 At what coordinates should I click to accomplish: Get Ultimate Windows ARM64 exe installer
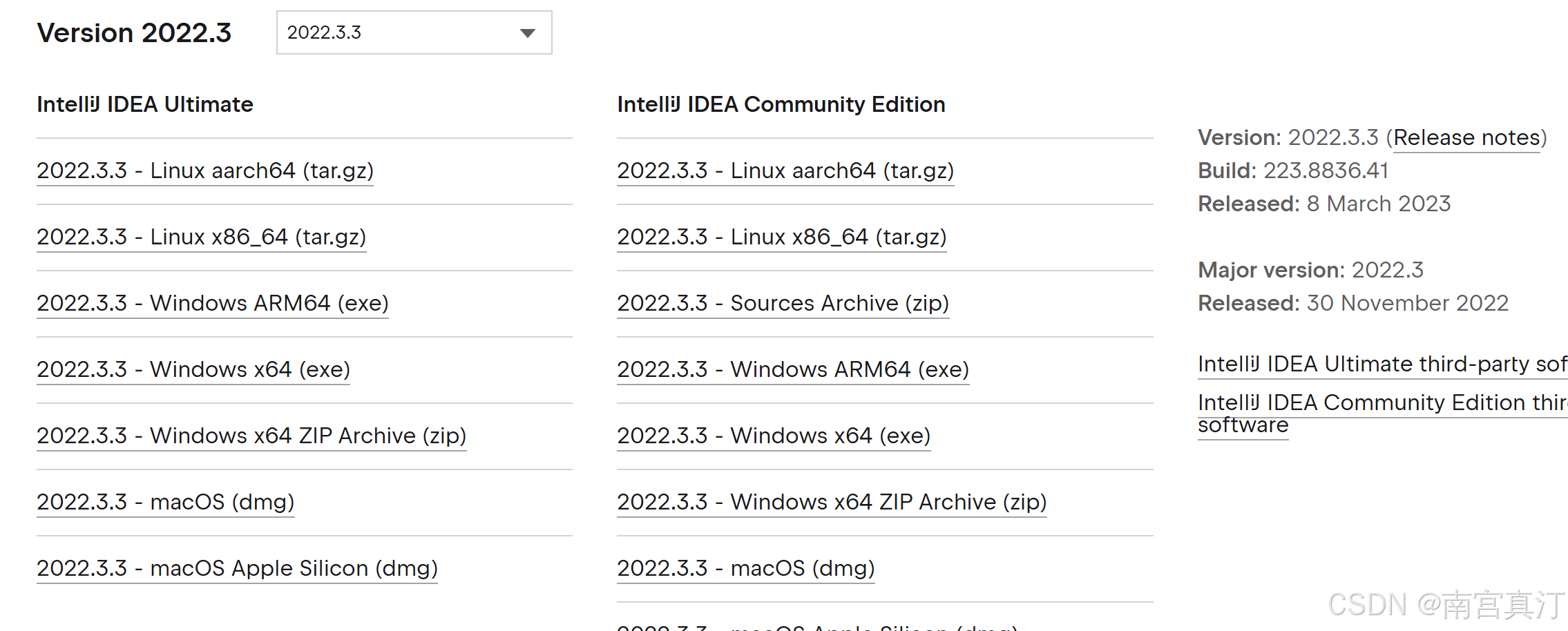213,303
